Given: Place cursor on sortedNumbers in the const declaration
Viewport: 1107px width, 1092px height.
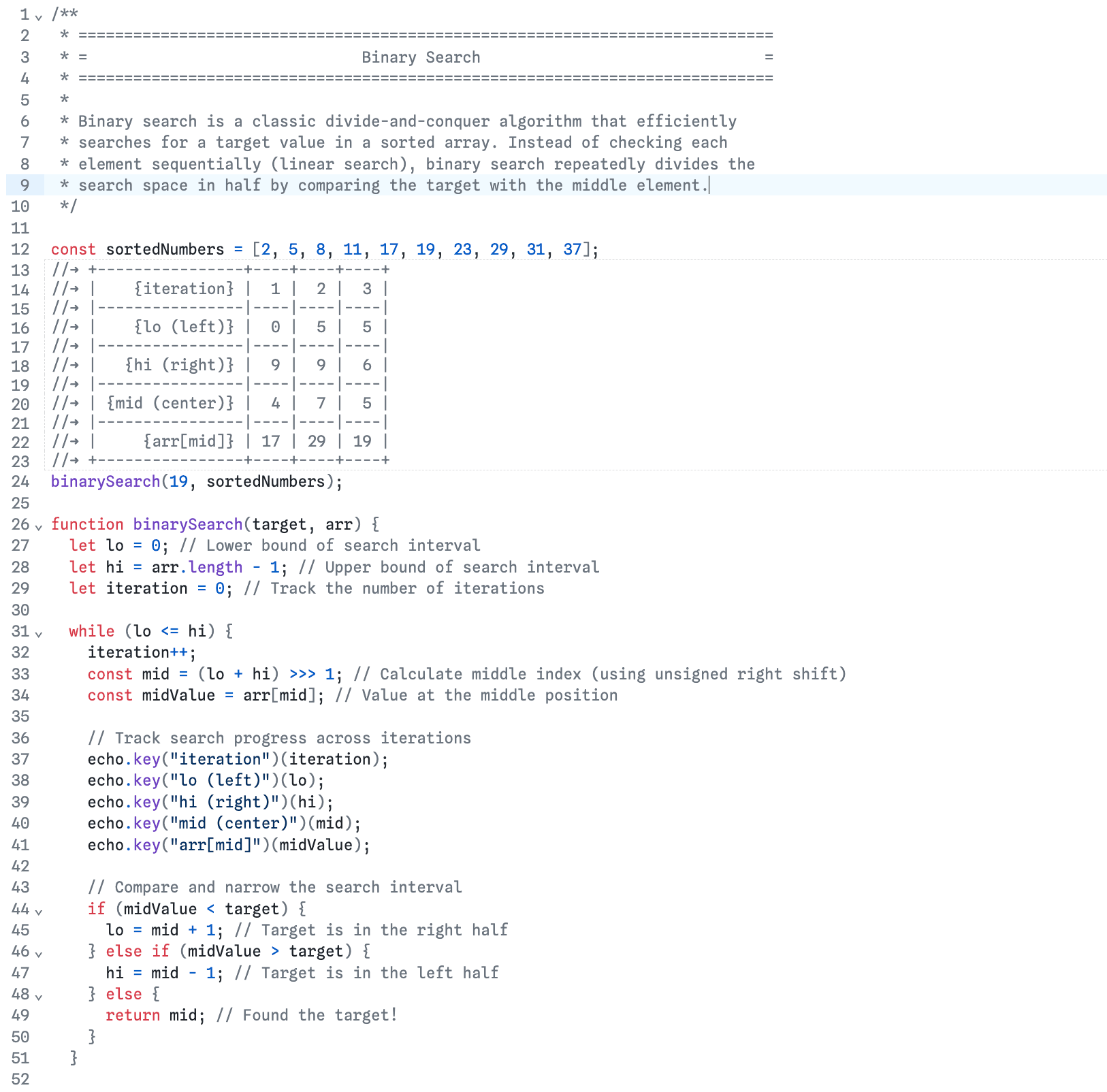Looking at the screenshot, I should 165,249.
